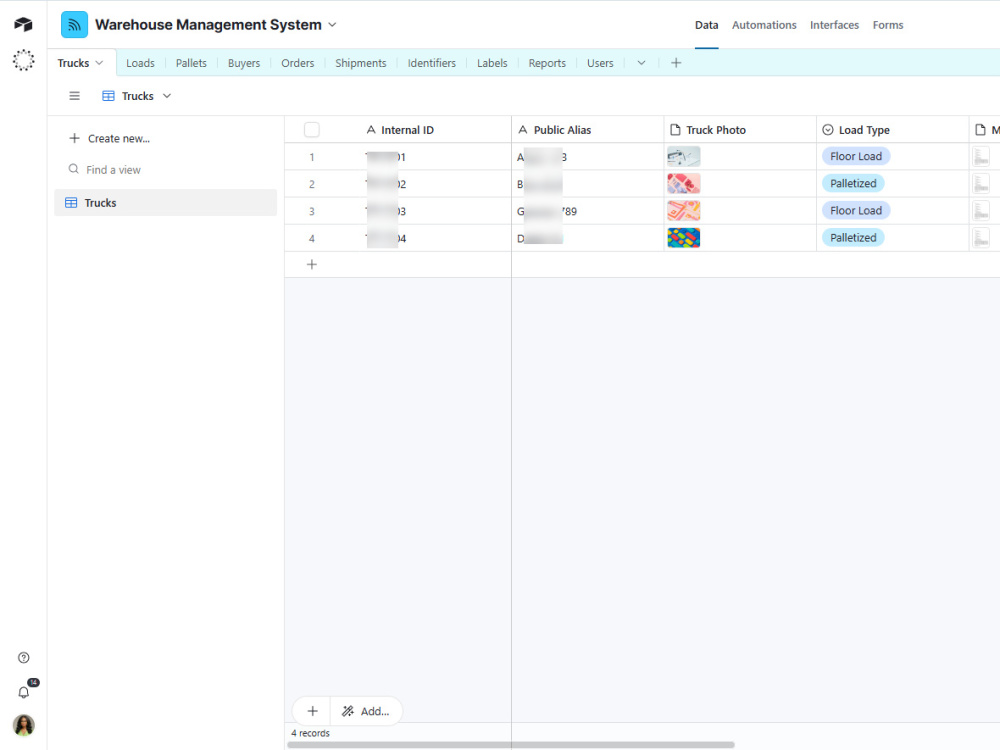Go to the Shipments table tab

361,63
